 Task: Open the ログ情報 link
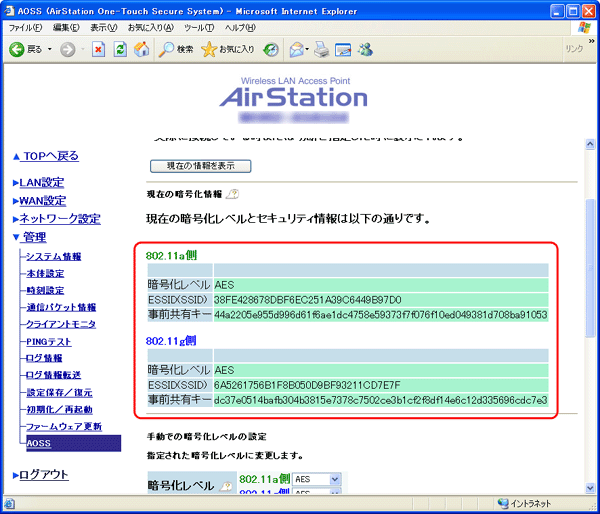(44, 358)
